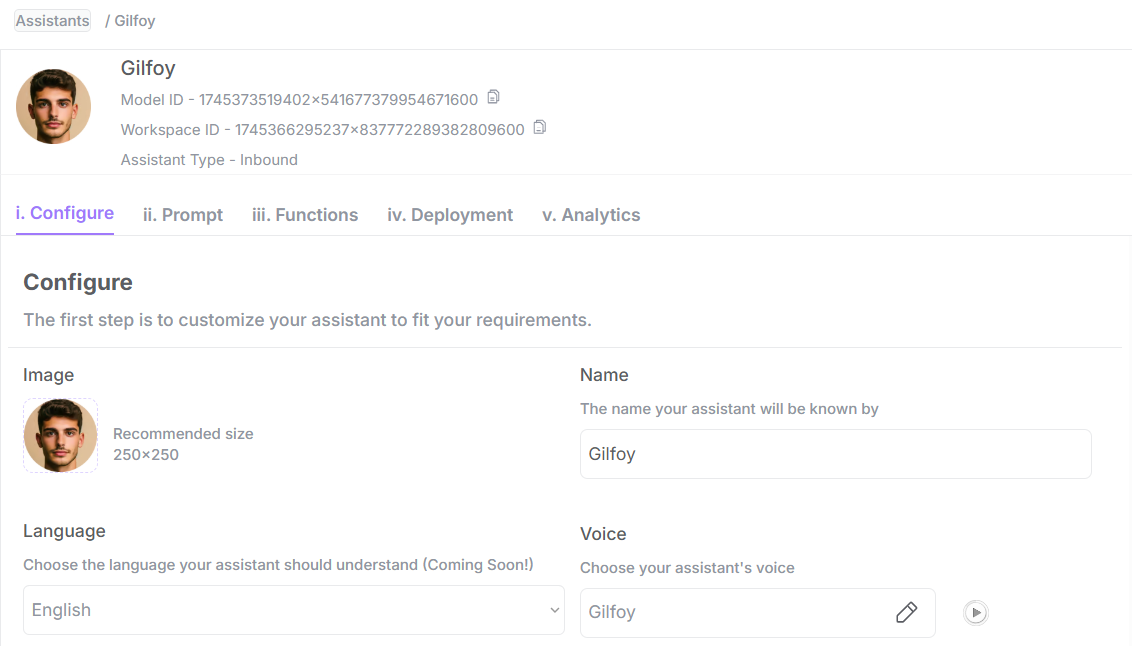Switch to the Configure tab
Image resolution: width=1132 pixels, height=646 pixels.
(x=65, y=213)
